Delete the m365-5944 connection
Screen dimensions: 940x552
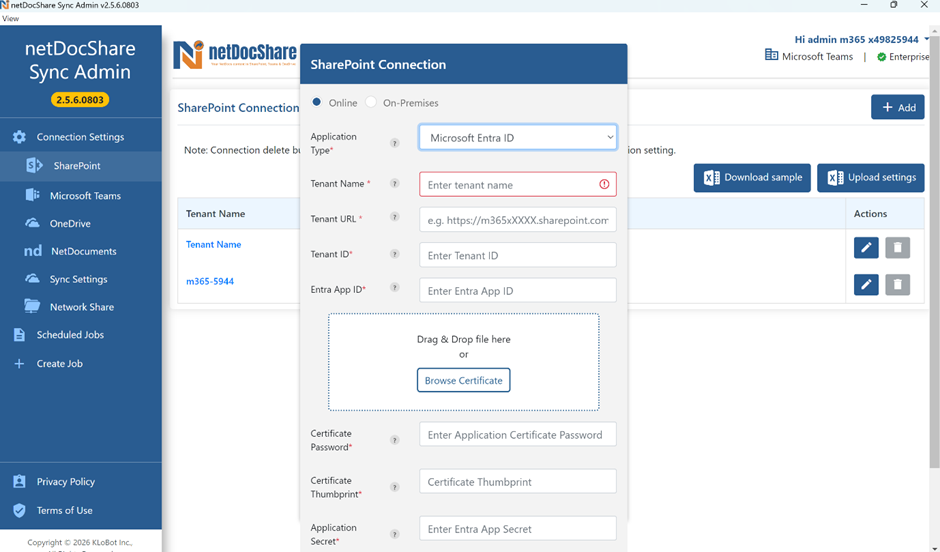click(x=897, y=284)
